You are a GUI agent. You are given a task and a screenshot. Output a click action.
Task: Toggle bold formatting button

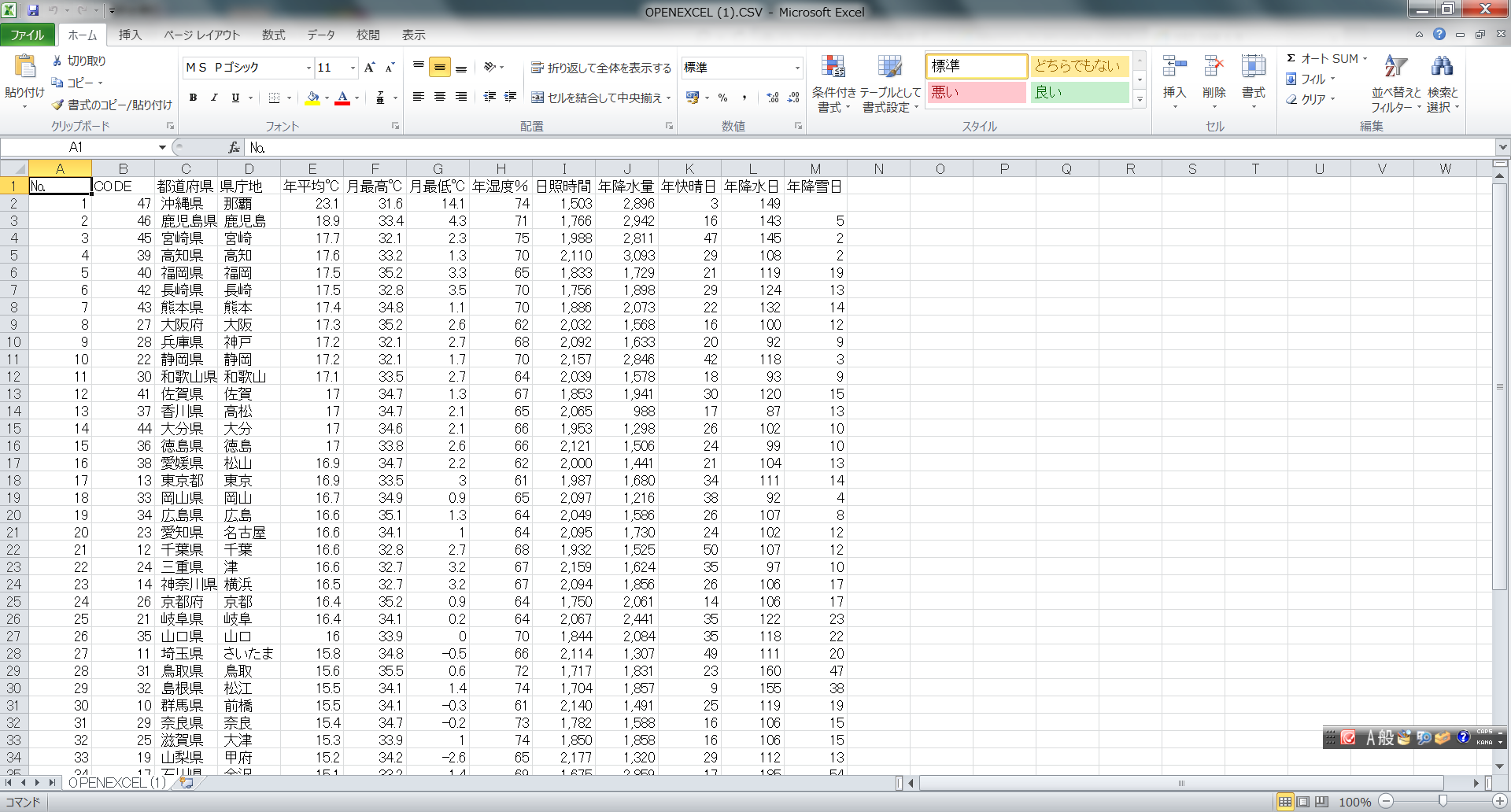[x=193, y=98]
